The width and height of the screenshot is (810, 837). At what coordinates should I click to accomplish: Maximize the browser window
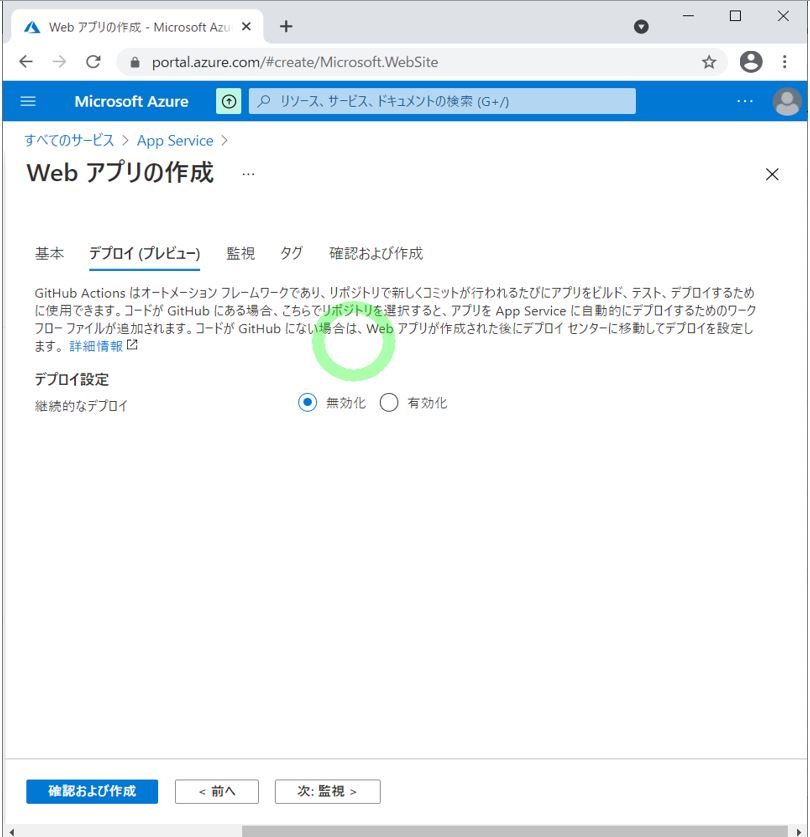point(735,16)
